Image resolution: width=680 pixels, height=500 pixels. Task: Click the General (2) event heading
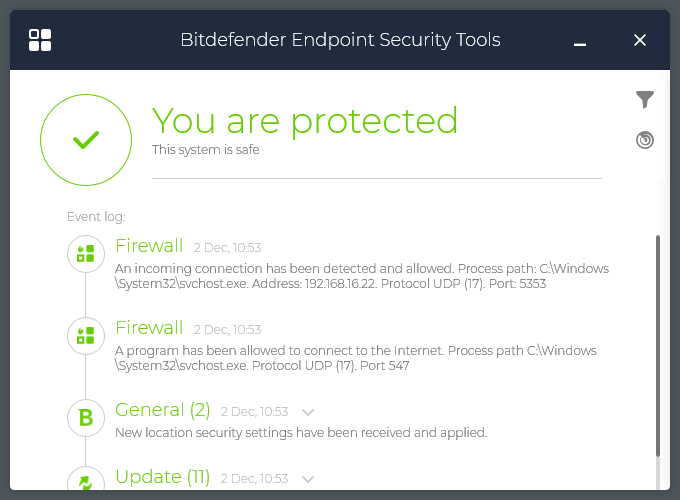pyautogui.click(x=163, y=410)
